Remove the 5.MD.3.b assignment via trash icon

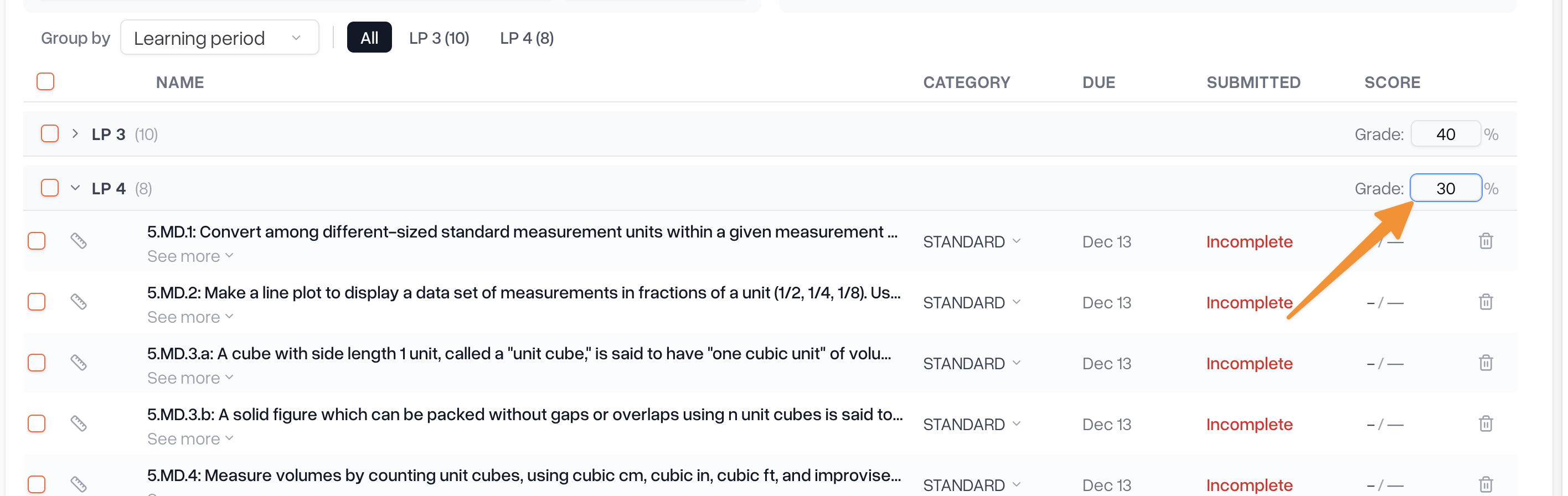(1486, 423)
